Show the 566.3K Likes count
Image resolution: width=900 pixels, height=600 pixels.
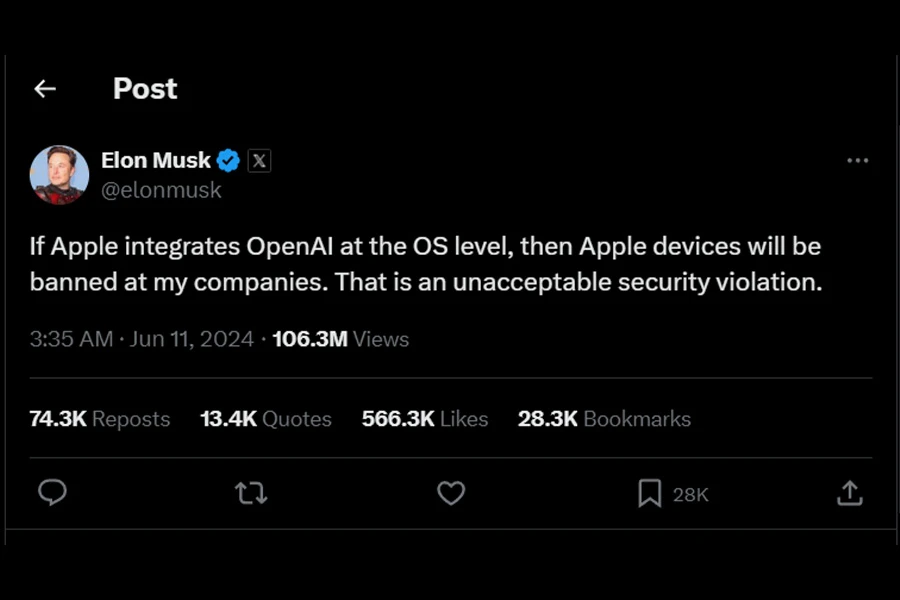(x=425, y=419)
